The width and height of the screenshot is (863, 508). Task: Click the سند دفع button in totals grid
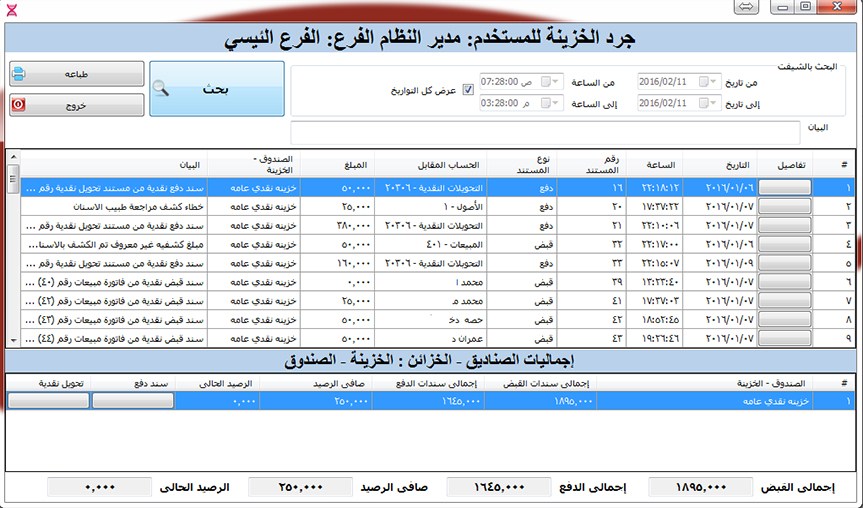(x=132, y=401)
